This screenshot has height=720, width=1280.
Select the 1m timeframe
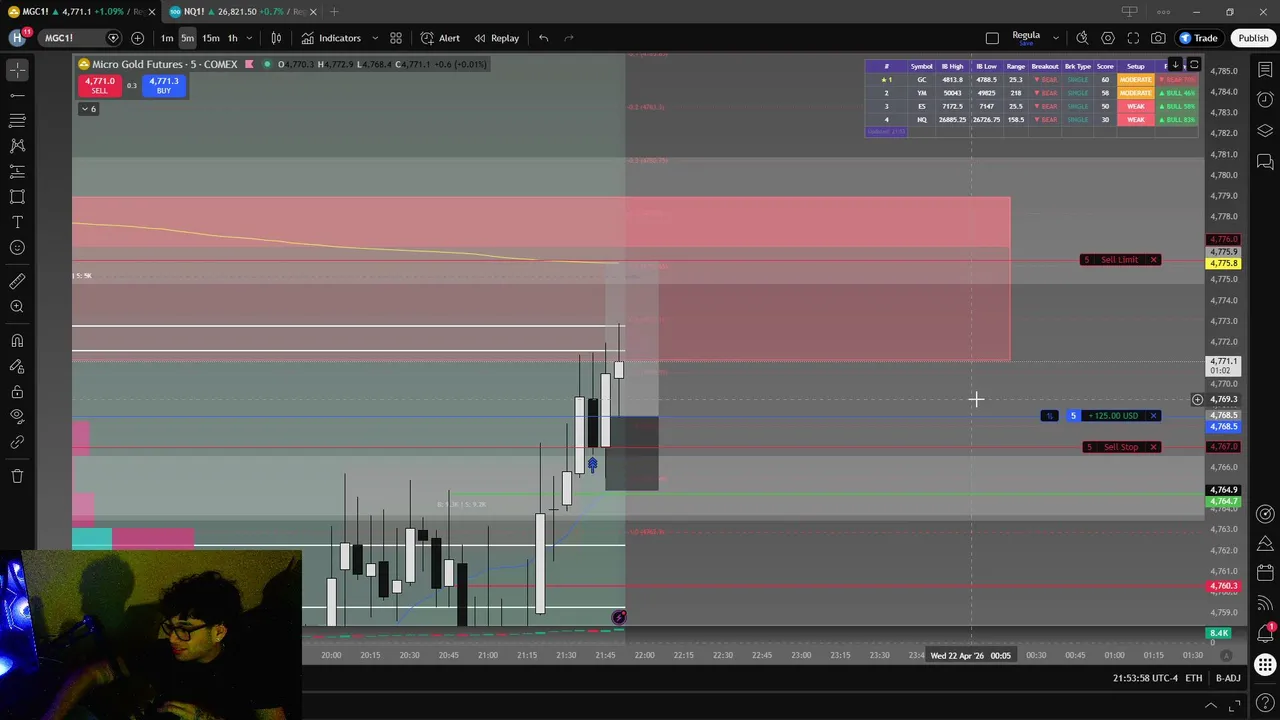point(167,38)
